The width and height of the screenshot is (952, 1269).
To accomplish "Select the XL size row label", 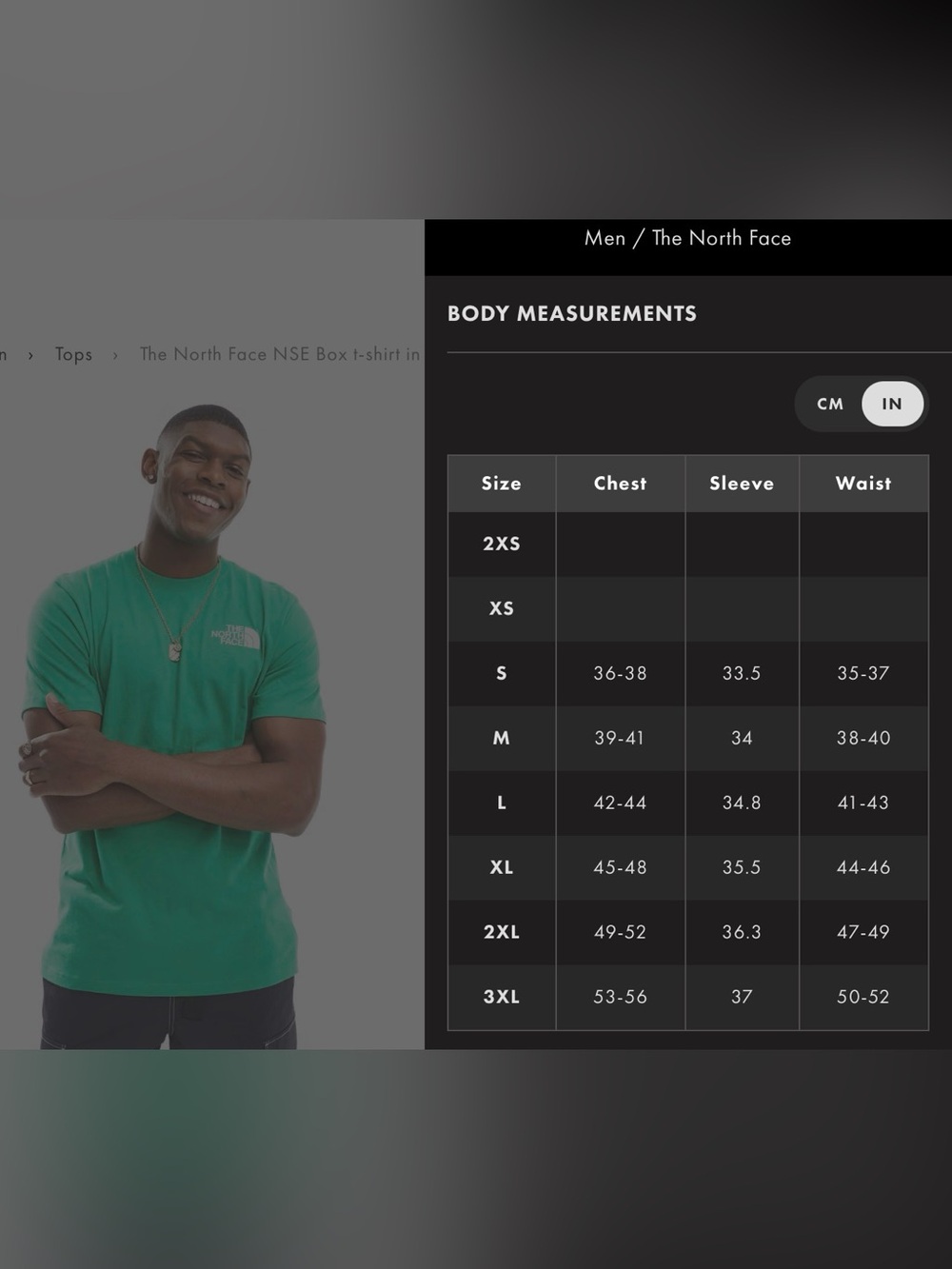I will pyautogui.click(x=502, y=867).
